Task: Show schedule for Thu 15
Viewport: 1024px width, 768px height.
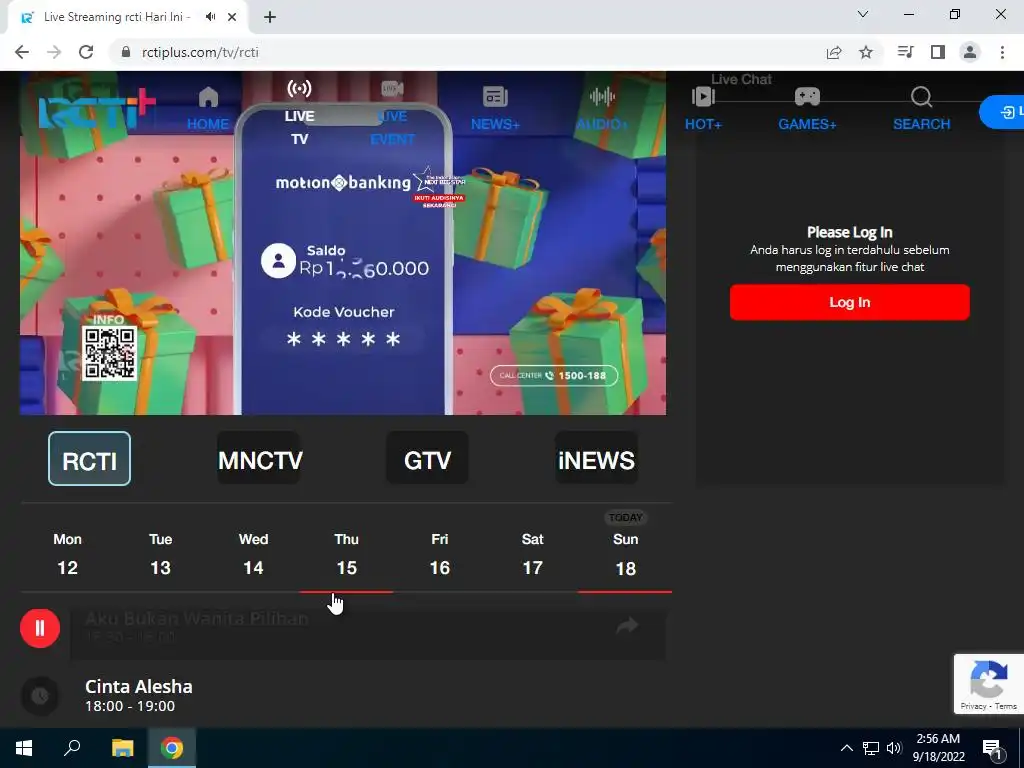Action: click(347, 554)
